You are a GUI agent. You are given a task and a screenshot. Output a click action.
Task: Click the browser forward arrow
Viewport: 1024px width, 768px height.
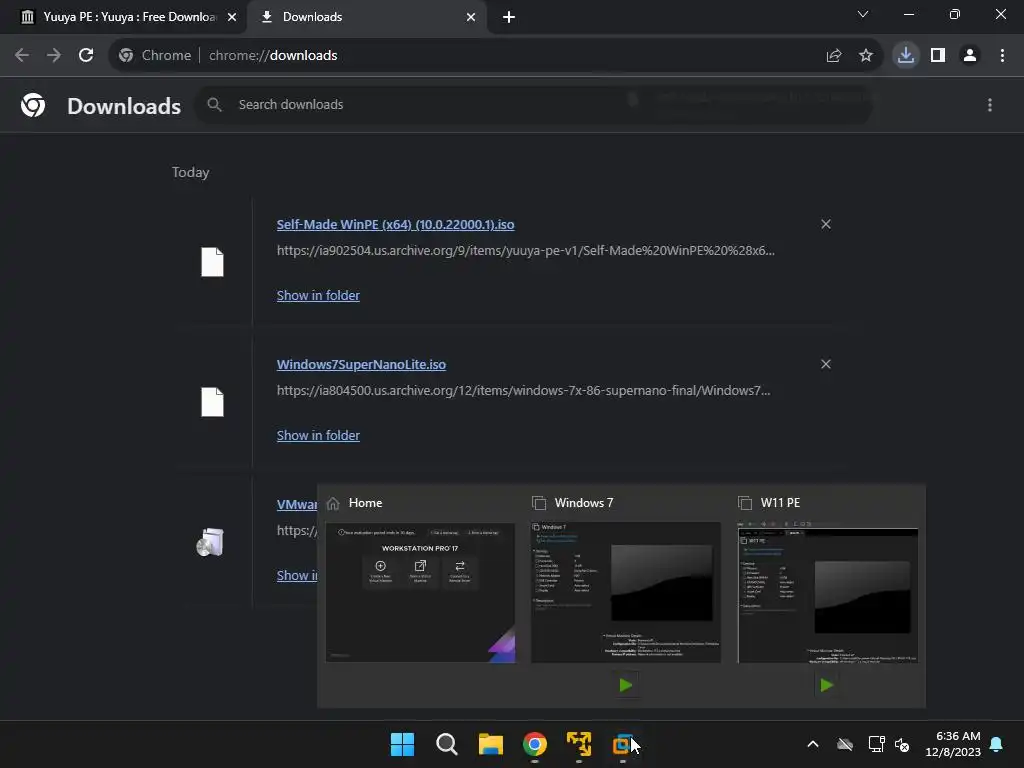pyautogui.click(x=54, y=56)
